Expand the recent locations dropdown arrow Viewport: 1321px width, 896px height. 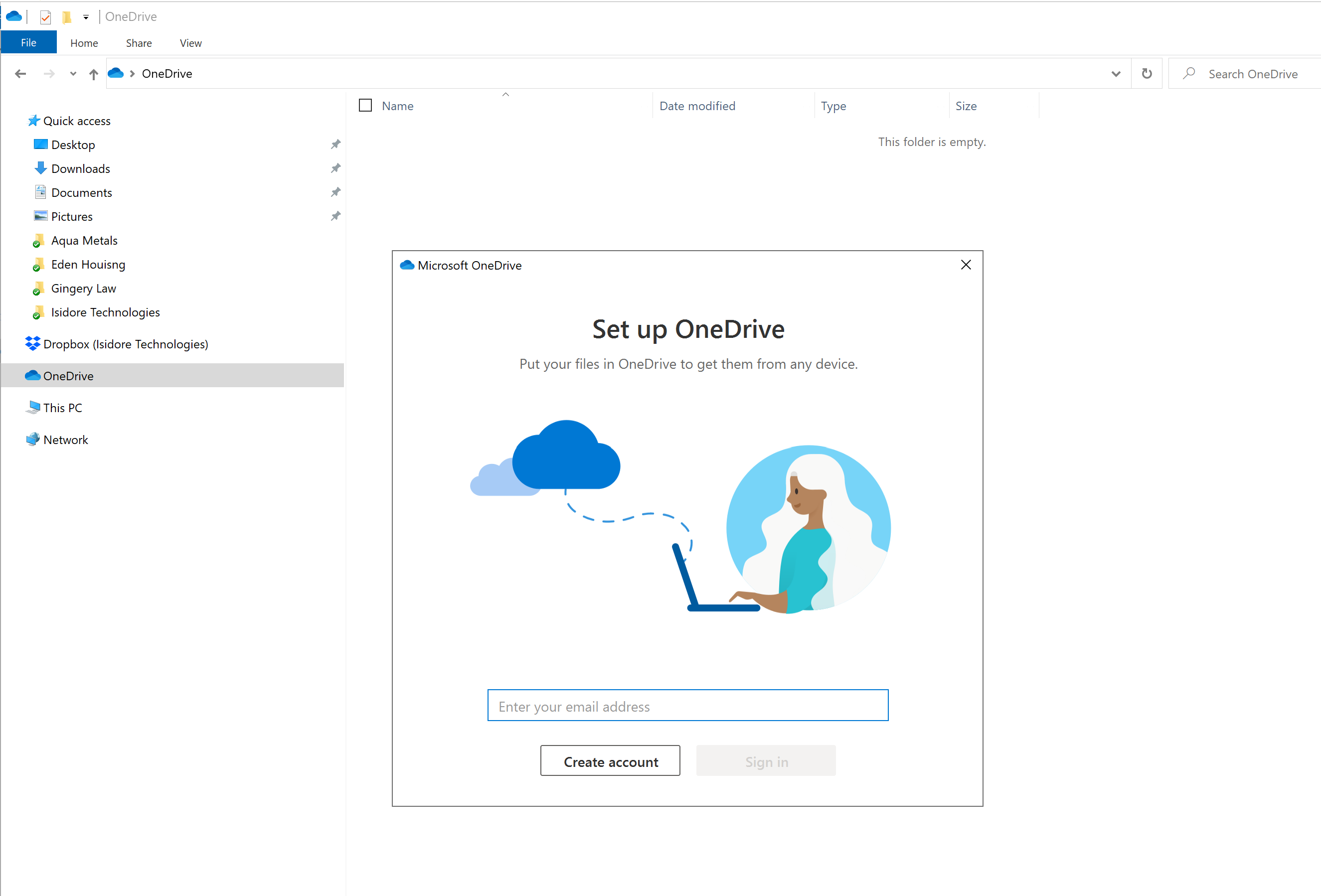point(73,74)
